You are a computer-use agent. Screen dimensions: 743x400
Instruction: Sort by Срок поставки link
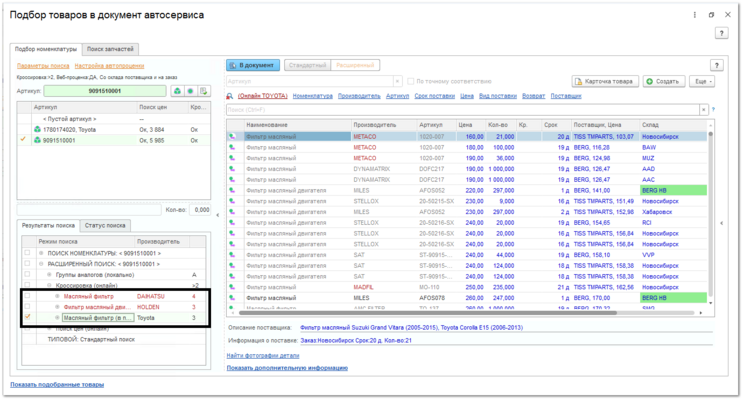point(435,96)
